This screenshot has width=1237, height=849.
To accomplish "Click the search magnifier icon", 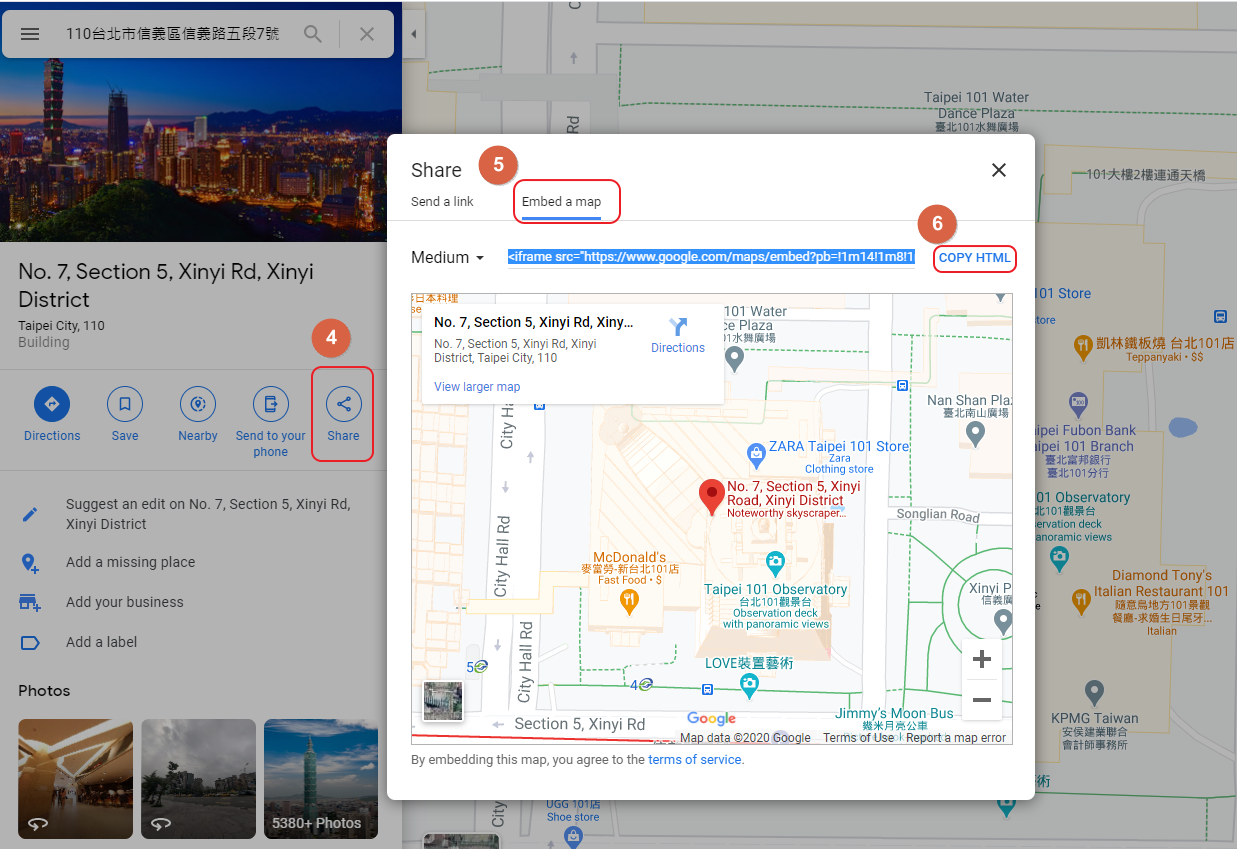I will [313, 34].
